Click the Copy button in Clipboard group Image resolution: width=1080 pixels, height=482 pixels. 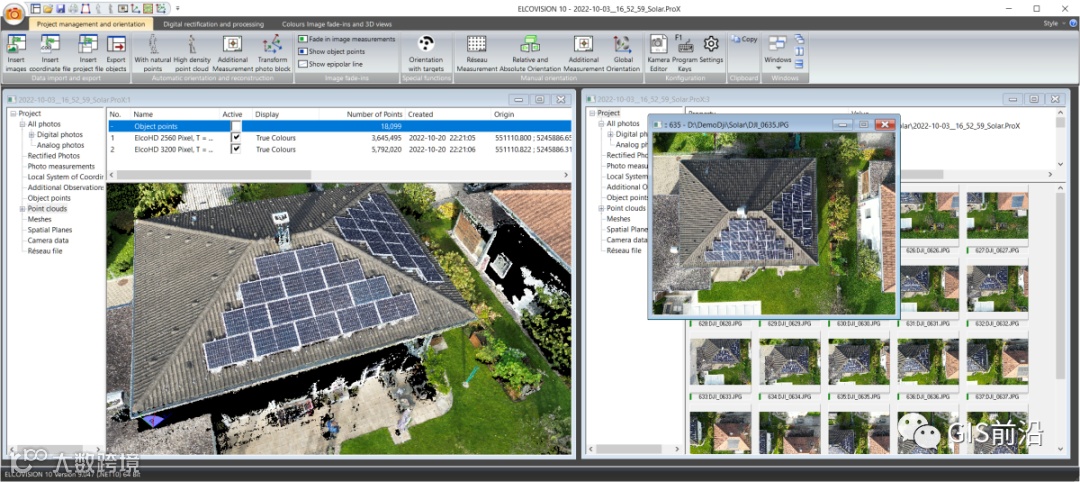click(744, 39)
